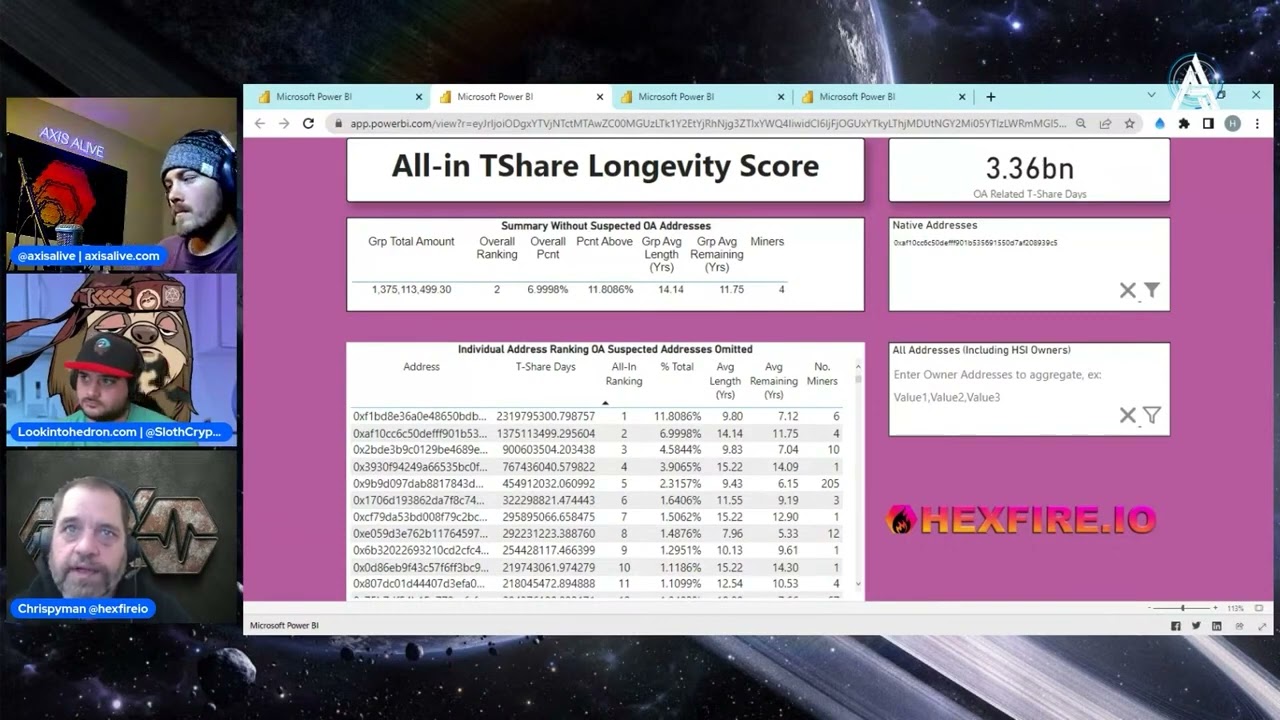The width and height of the screenshot is (1280, 720).
Task: Sort by No. Miners column header
Action: (822, 373)
